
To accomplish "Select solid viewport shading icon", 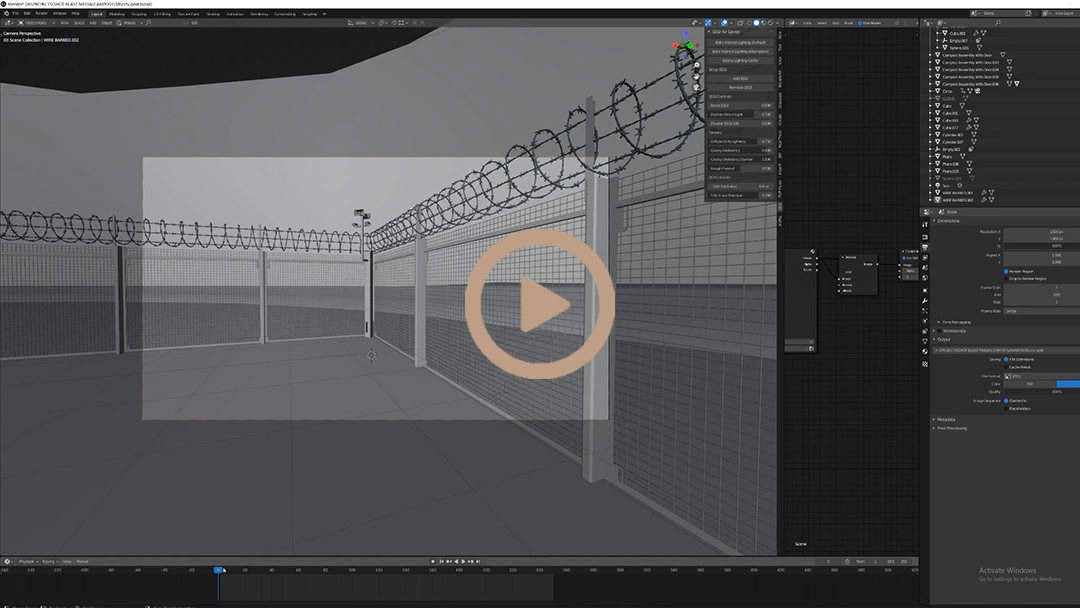I will coord(757,22).
